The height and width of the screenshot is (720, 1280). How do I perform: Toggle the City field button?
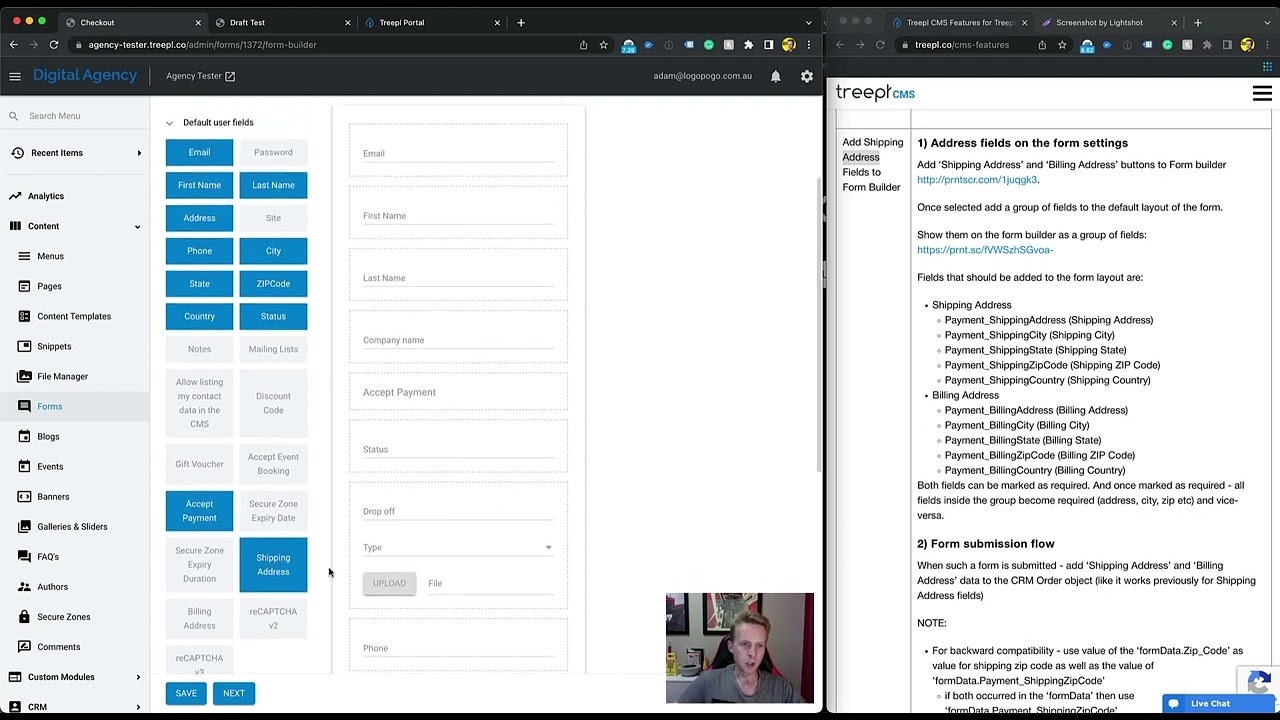(x=273, y=251)
